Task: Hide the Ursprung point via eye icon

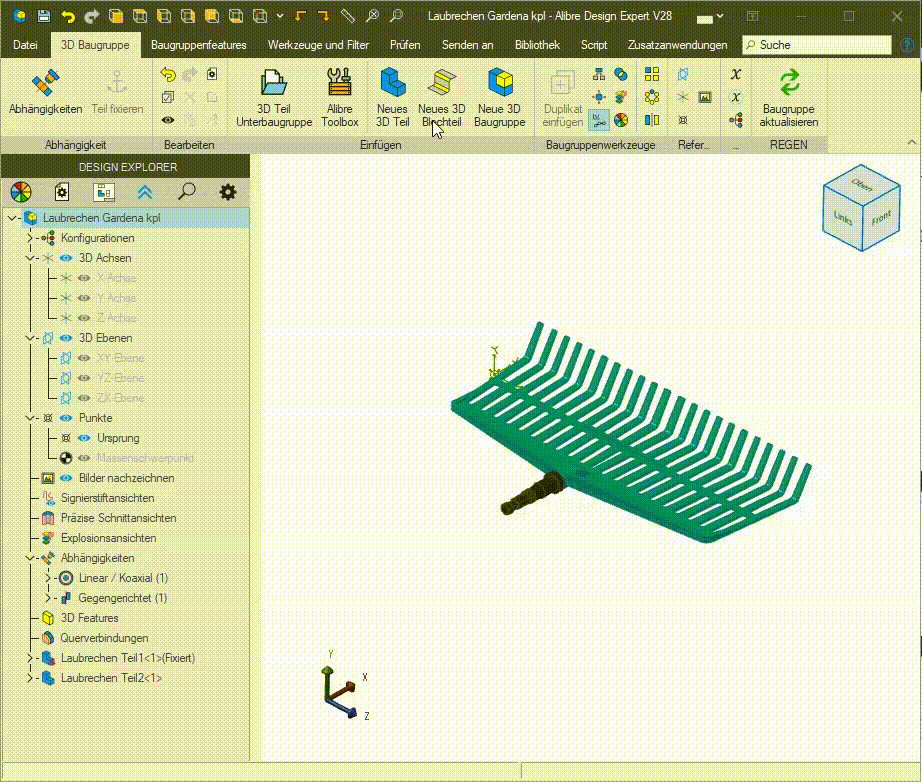Action: pos(84,438)
